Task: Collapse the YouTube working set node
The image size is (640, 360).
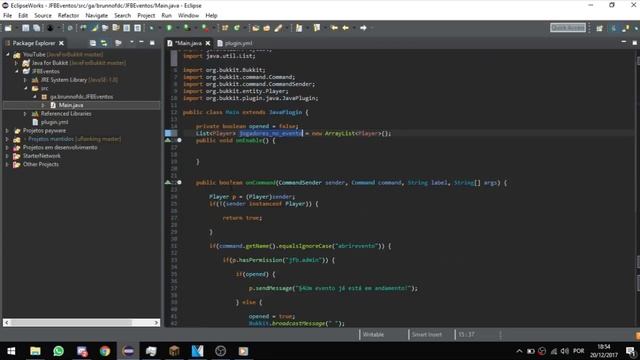Action: [x=7, y=54]
